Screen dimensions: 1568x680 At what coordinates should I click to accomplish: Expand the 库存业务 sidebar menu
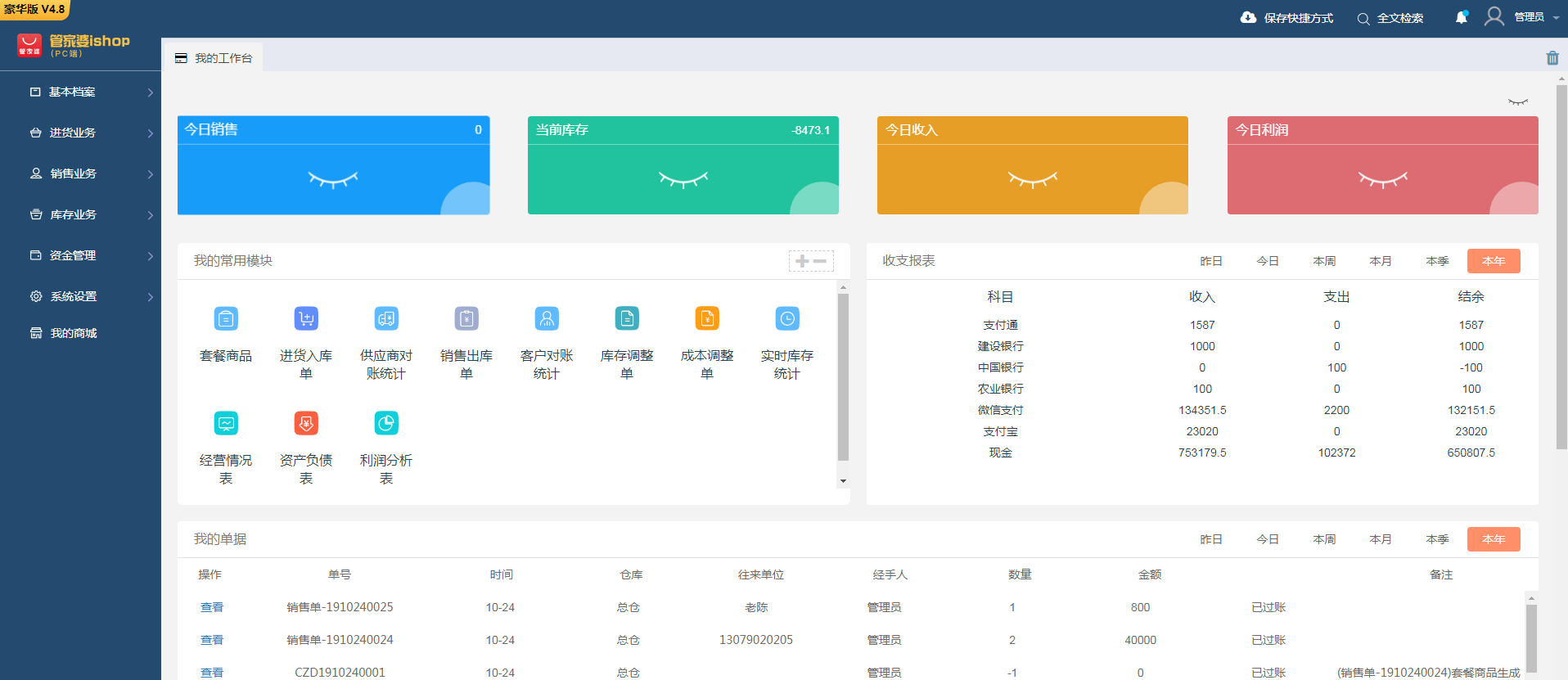click(x=81, y=214)
